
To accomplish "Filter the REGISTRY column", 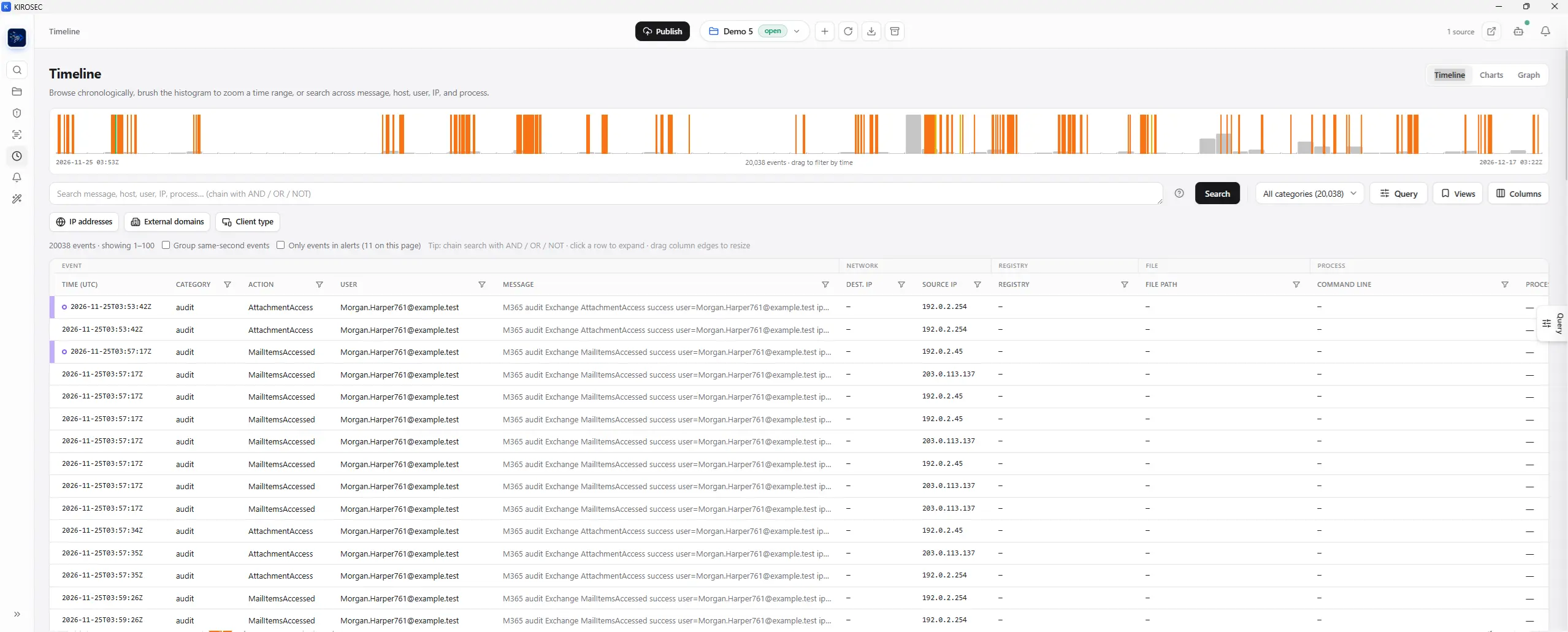I will [1125, 284].
